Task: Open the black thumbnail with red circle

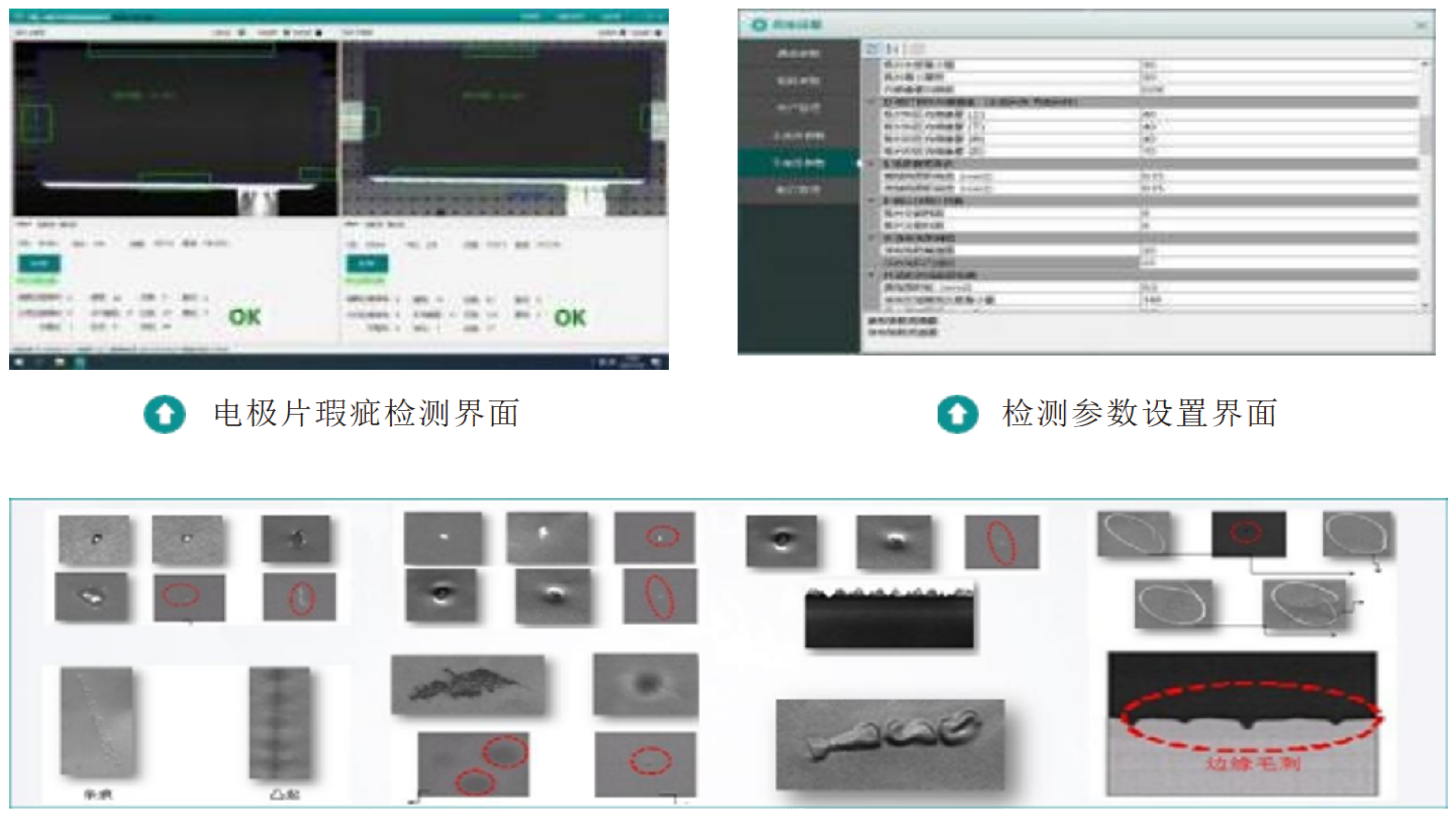Action: pos(1249,534)
